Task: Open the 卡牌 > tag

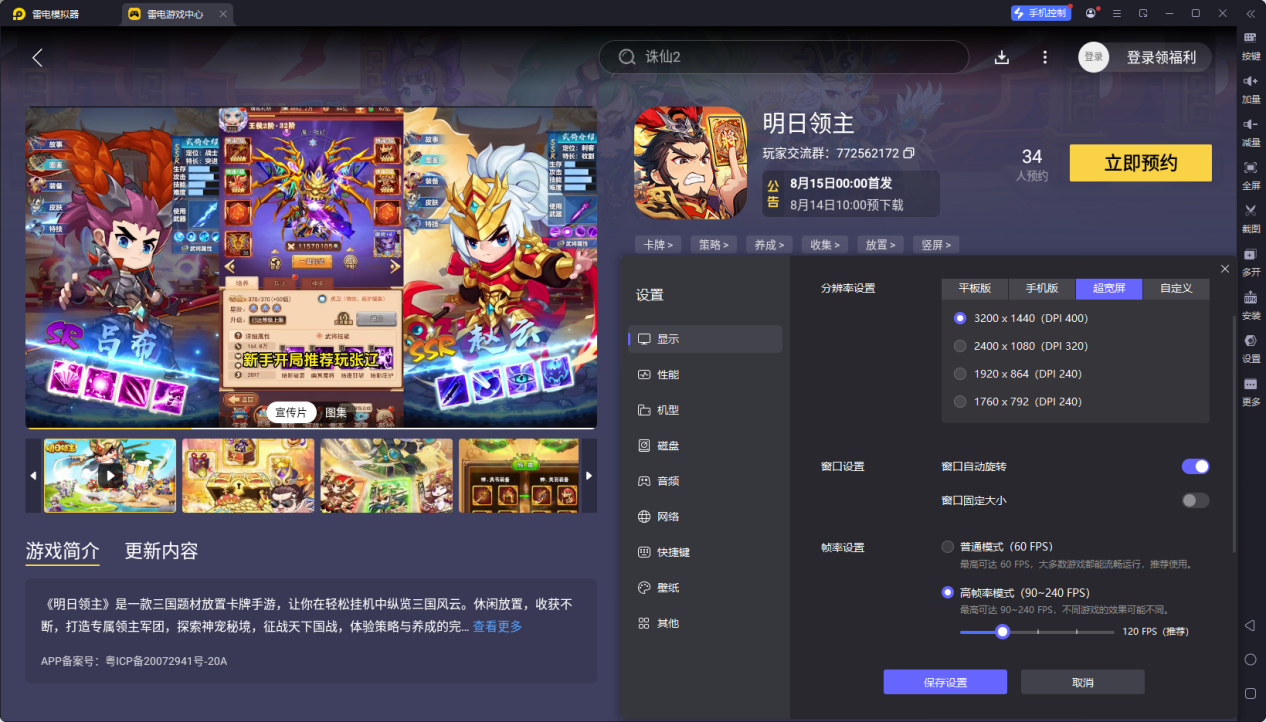Action: click(x=658, y=244)
